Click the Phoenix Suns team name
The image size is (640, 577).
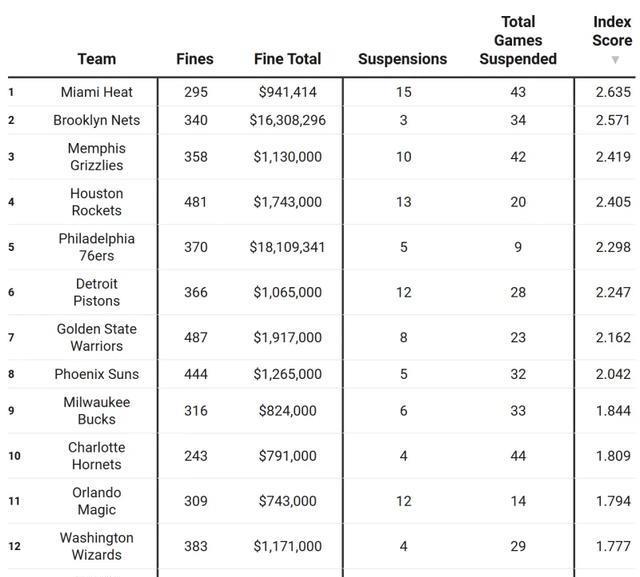tap(96, 374)
